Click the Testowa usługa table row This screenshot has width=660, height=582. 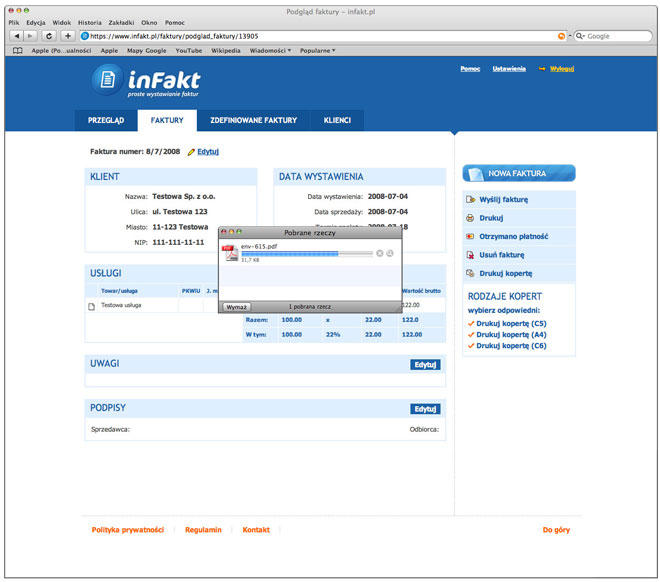click(x=265, y=305)
